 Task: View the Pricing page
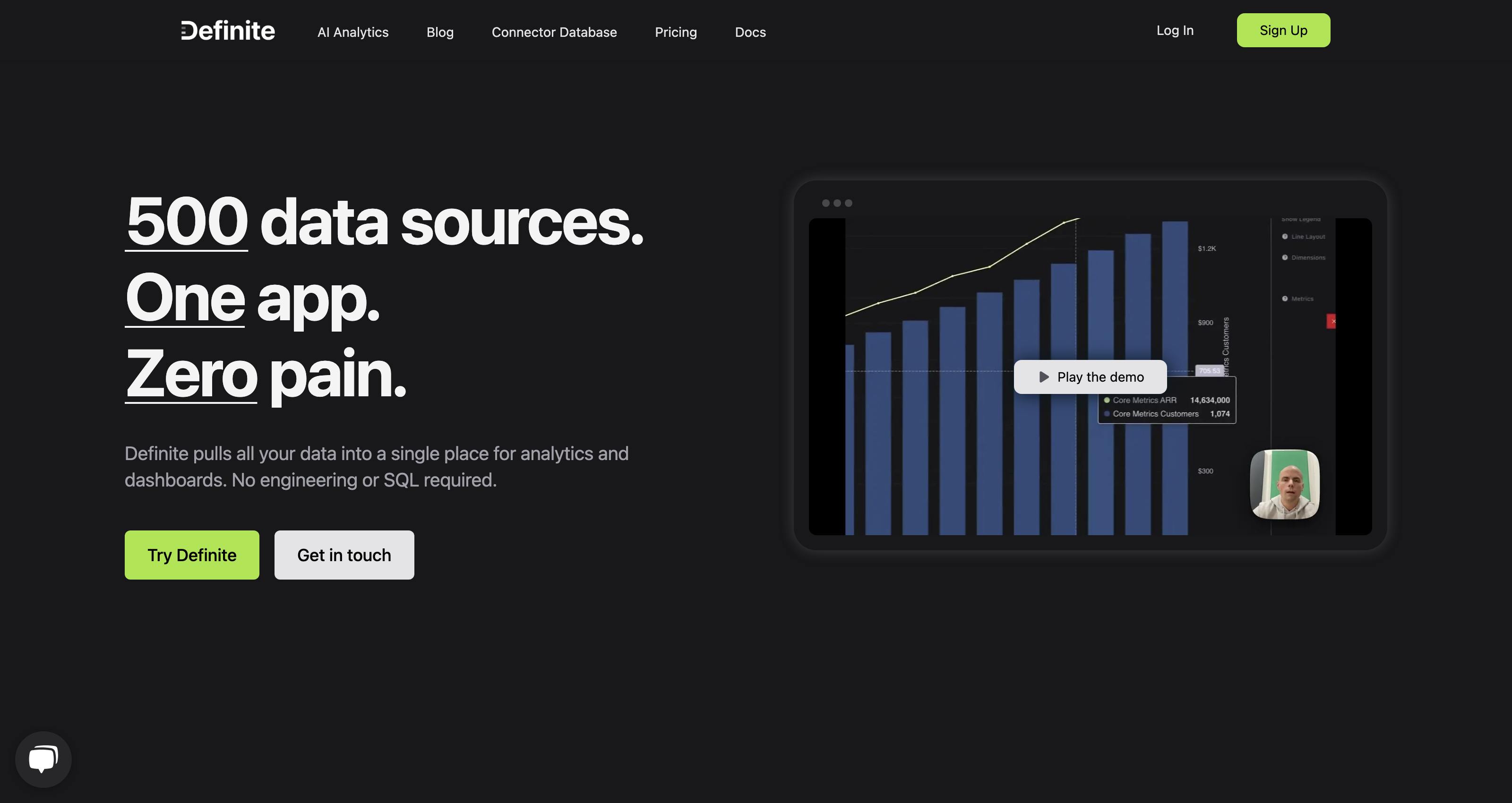click(x=676, y=32)
